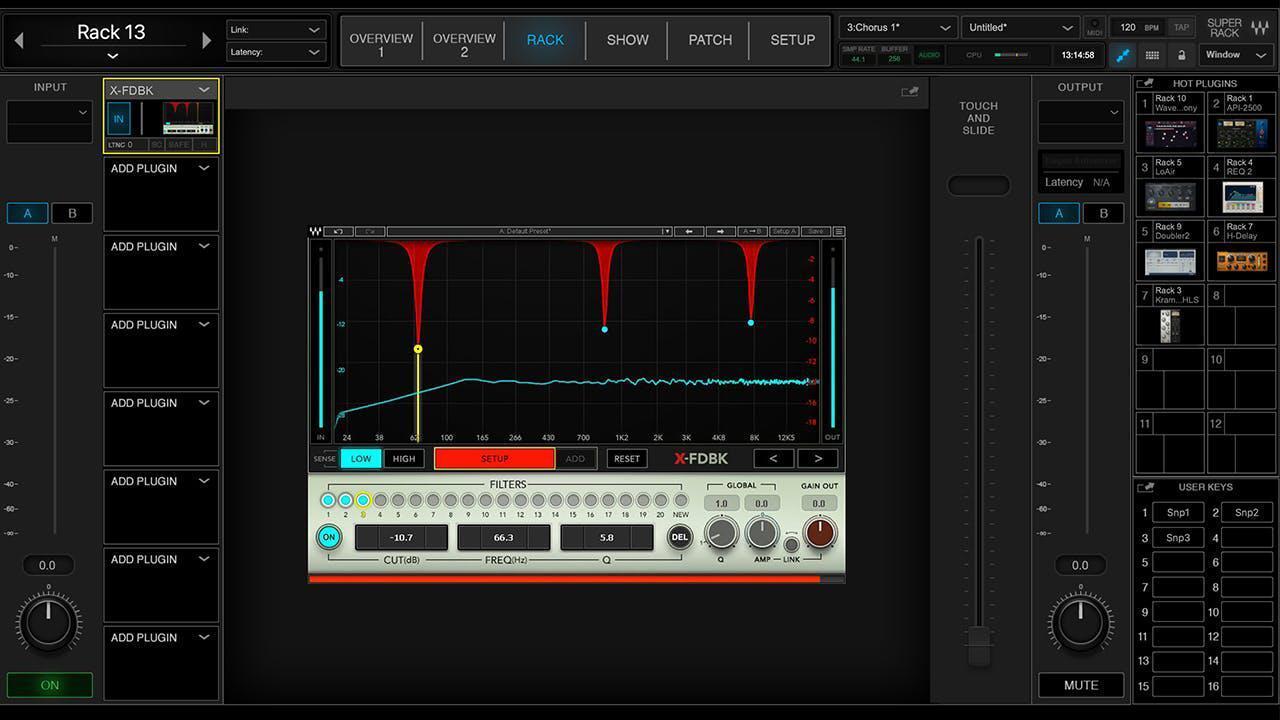Select the PATCH tab

[709, 40]
